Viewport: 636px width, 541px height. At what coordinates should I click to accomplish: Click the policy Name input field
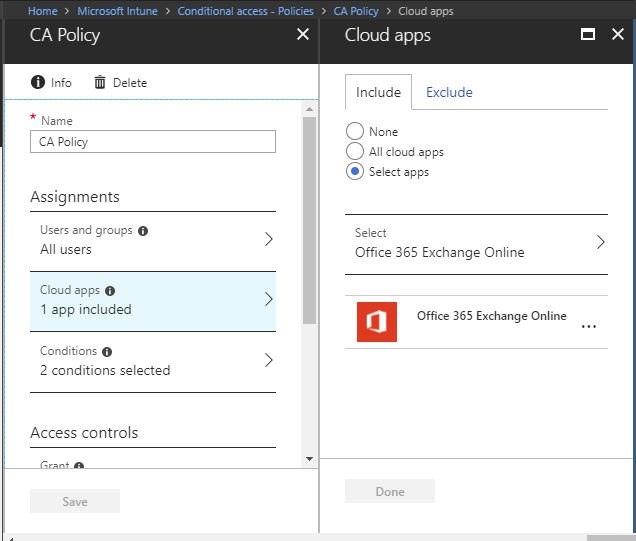coord(153,142)
